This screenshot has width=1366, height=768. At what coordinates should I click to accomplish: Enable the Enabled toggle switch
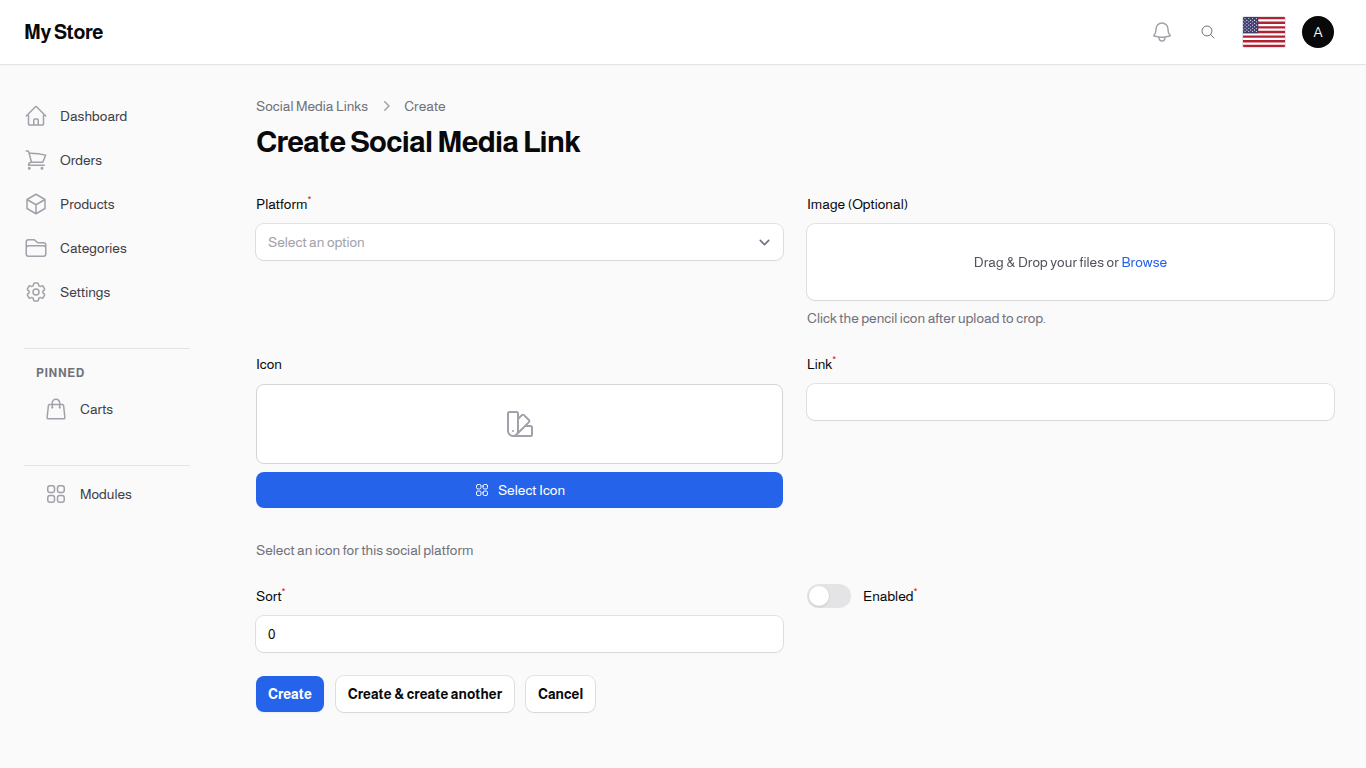[x=829, y=596]
